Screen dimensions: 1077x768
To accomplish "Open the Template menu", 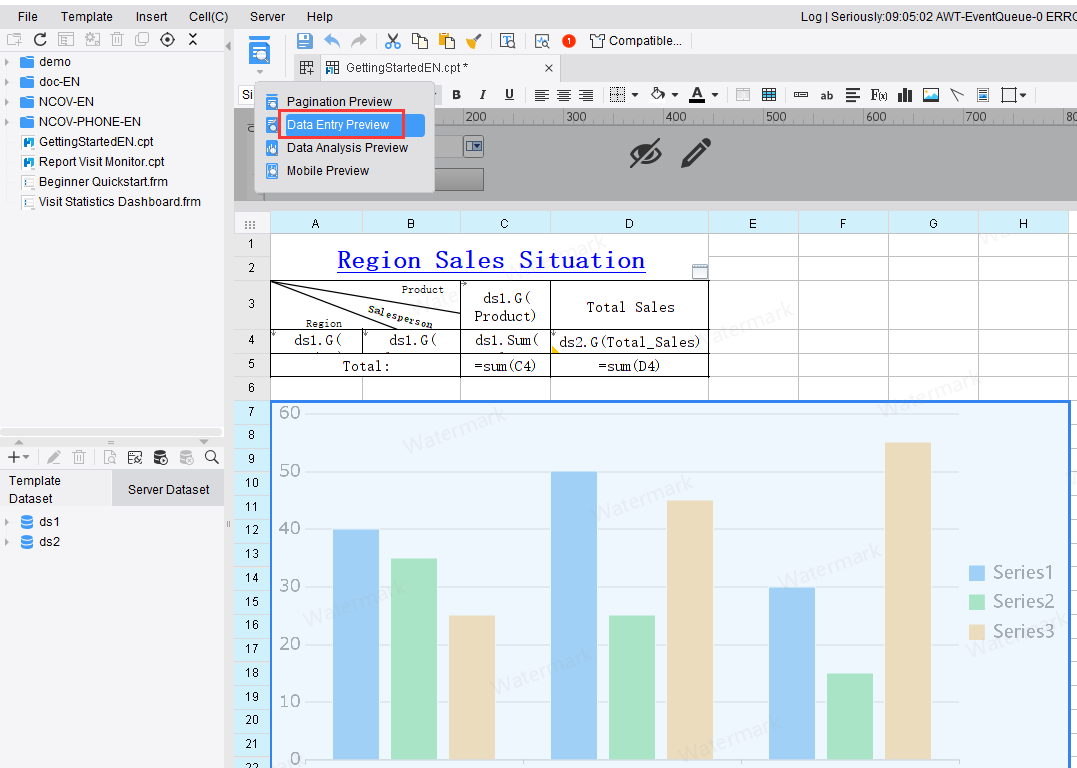I will coord(86,17).
